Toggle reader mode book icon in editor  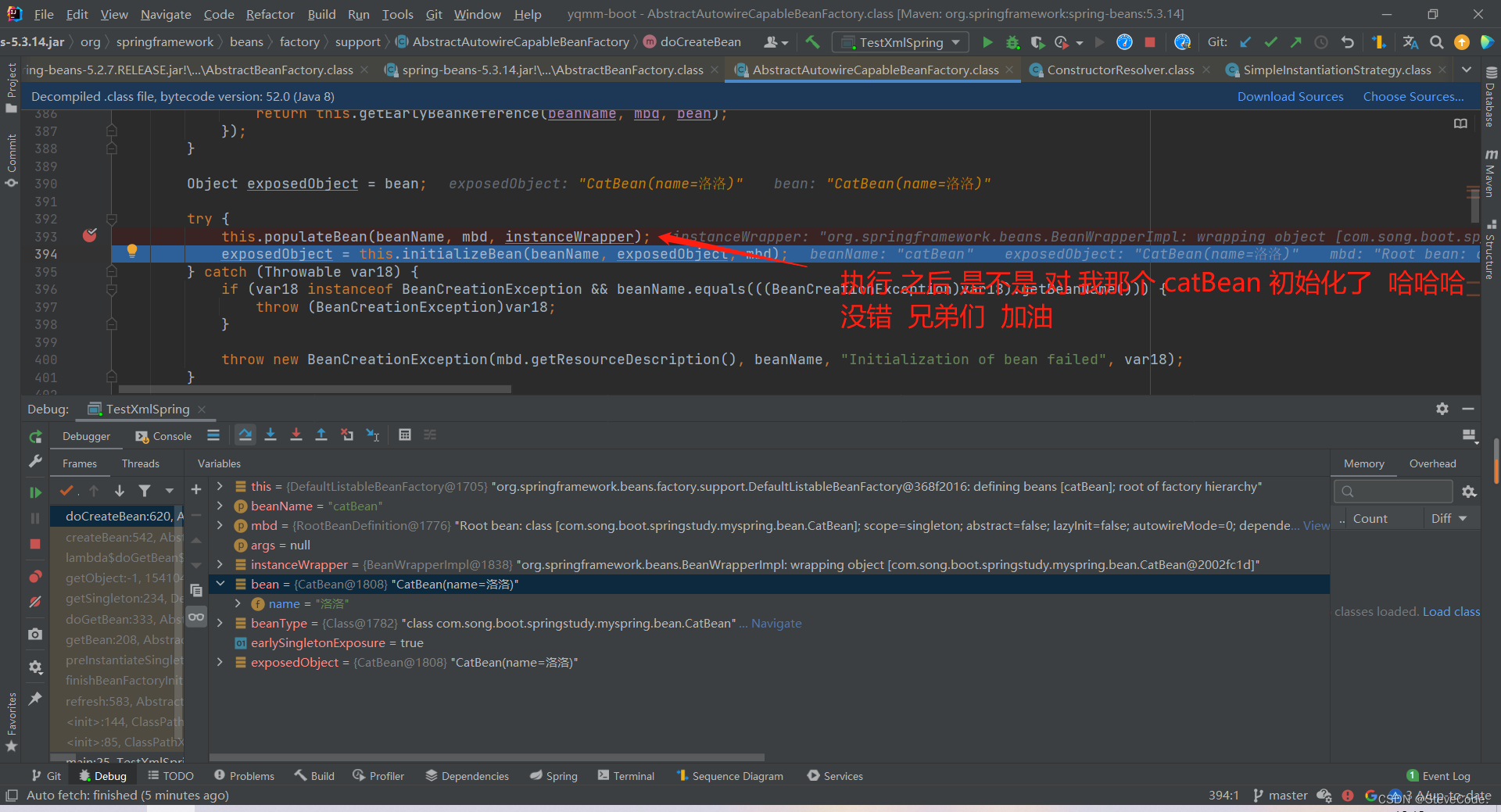click(x=1460, y=123)
